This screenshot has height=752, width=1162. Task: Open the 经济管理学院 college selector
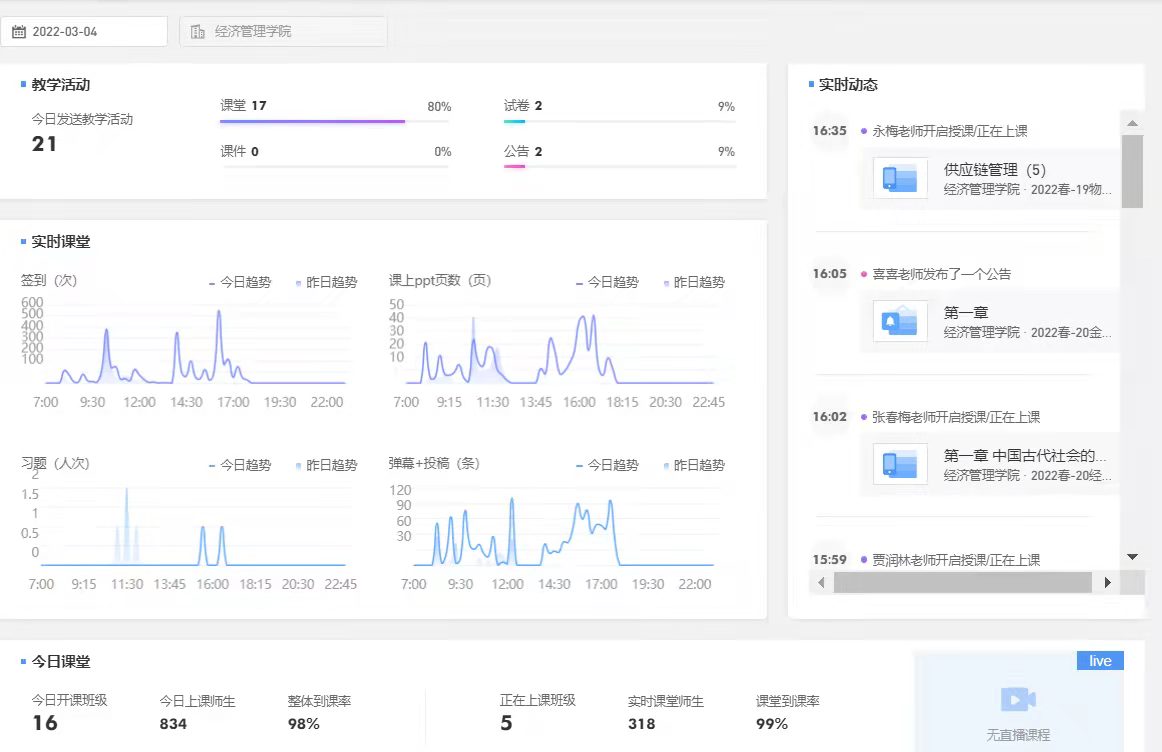[283, 32]
